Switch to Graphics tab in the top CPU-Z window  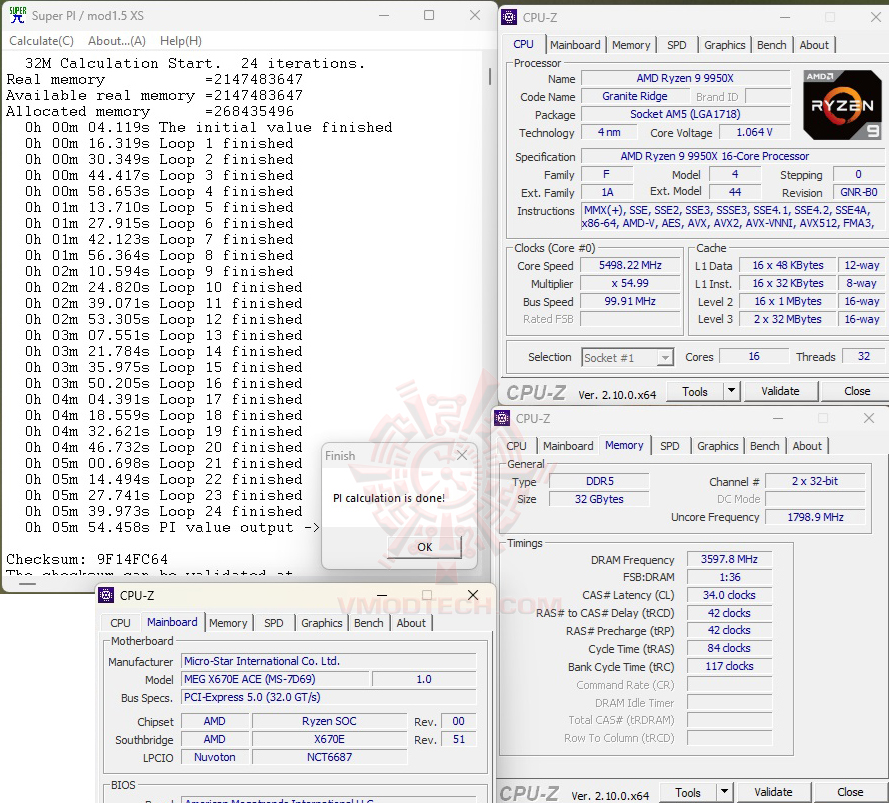725,45
